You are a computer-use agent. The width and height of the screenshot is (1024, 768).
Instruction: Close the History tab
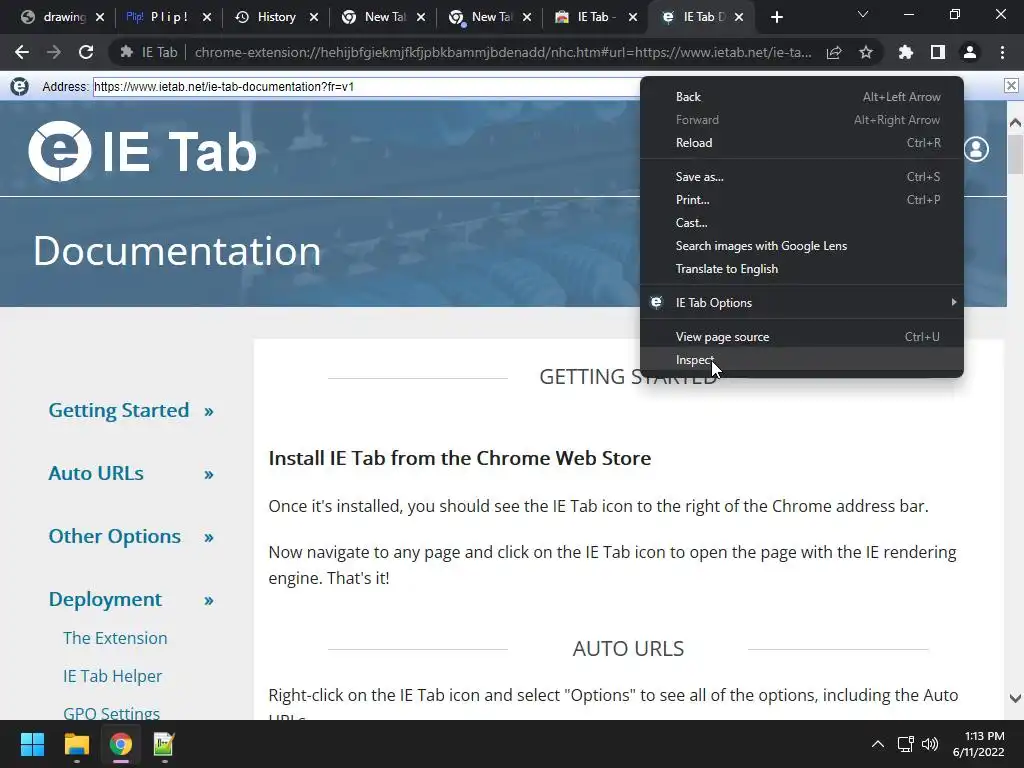[x=313, y=18]
